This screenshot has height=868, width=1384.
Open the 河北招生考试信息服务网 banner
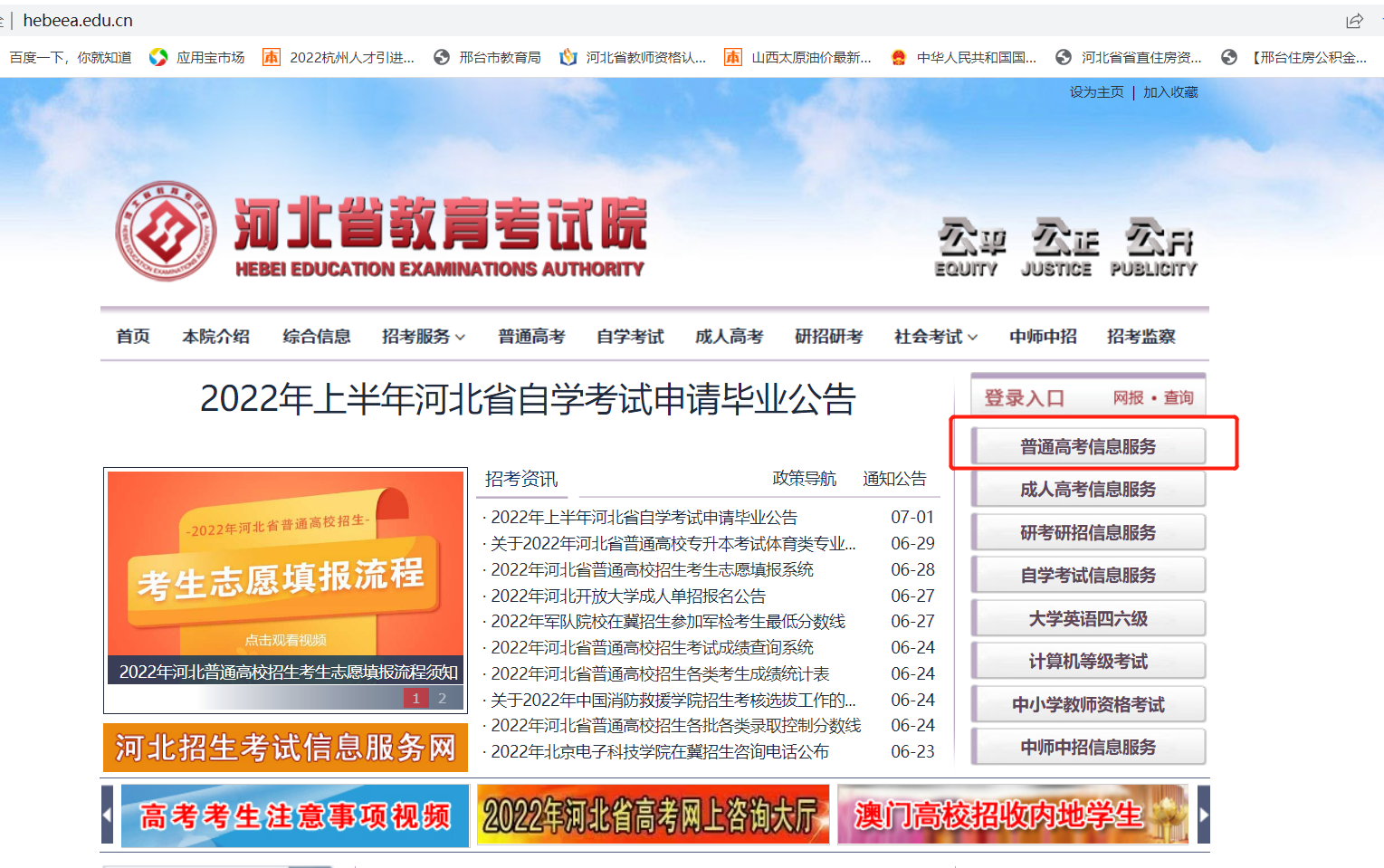[x=285, y=748]
